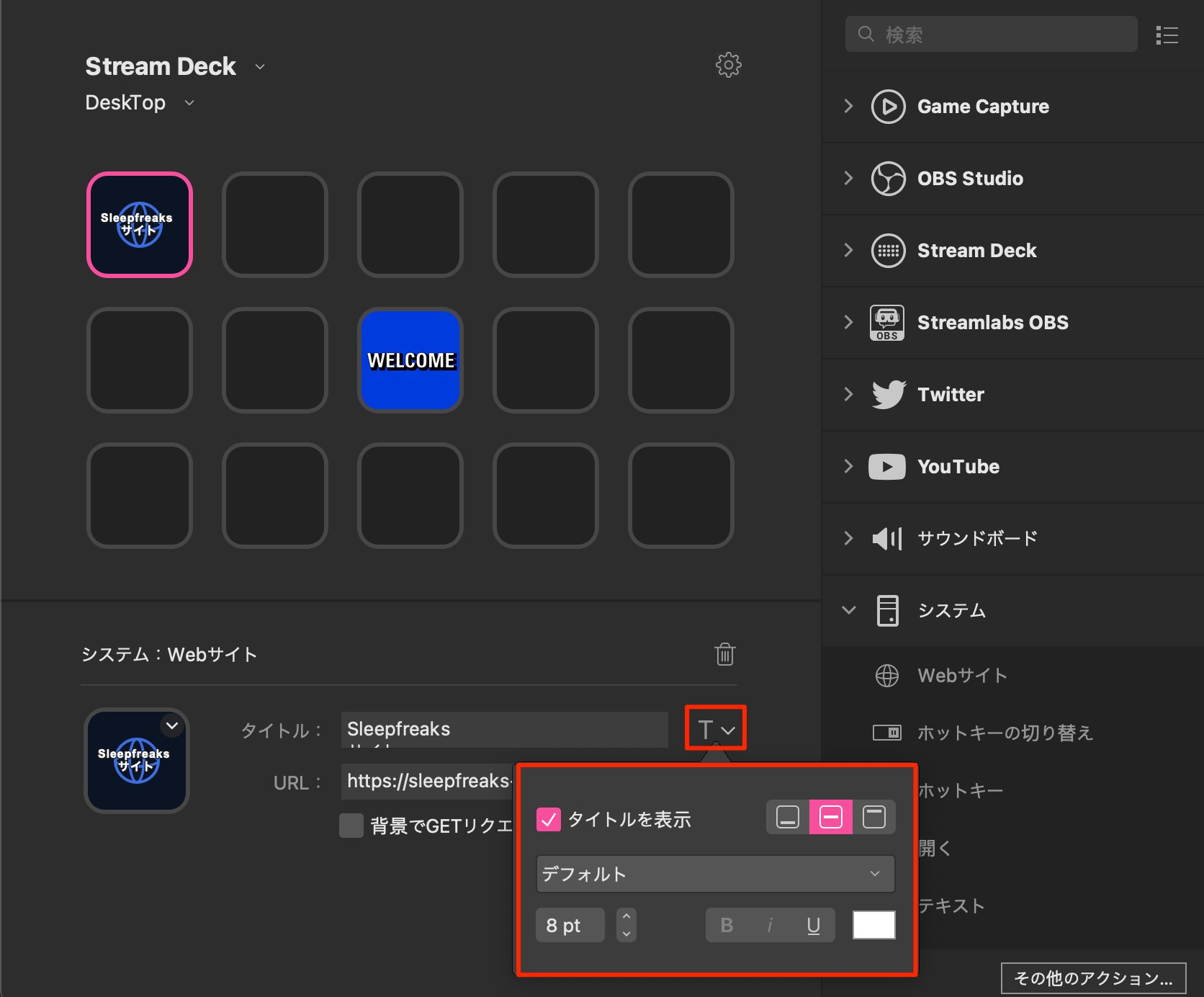Uncheck the タイトルを表示 checkbox

[549, 819]
